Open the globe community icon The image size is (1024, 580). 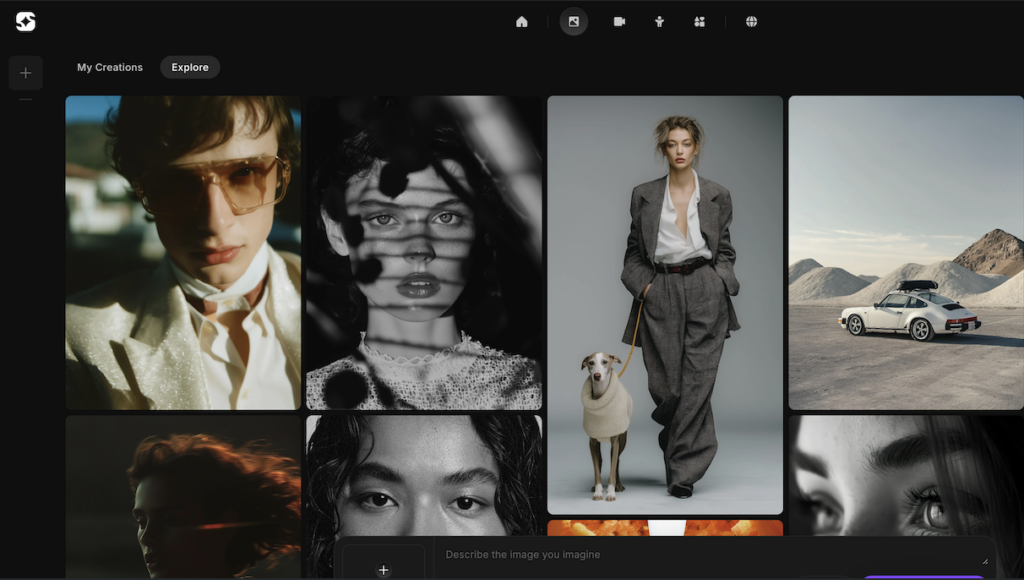point(751,22)
